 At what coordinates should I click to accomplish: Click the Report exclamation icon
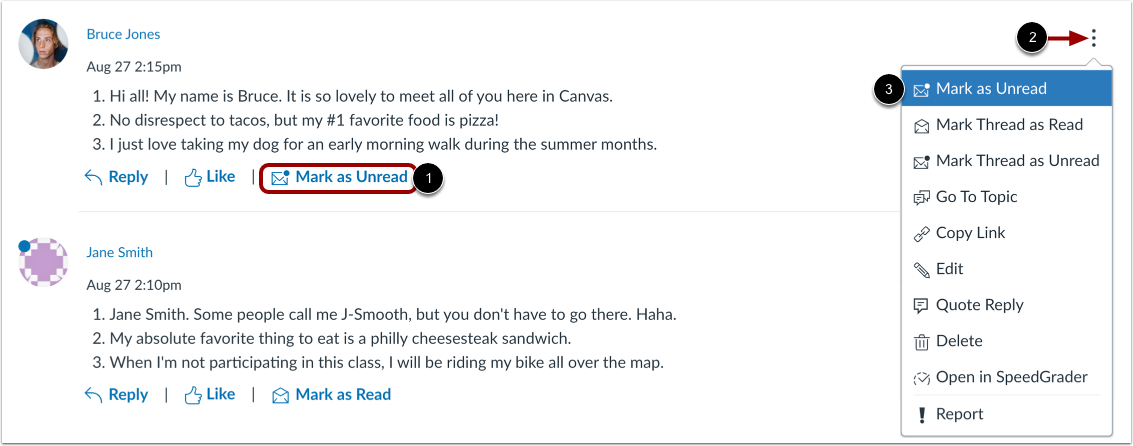(x=922, y=414)
